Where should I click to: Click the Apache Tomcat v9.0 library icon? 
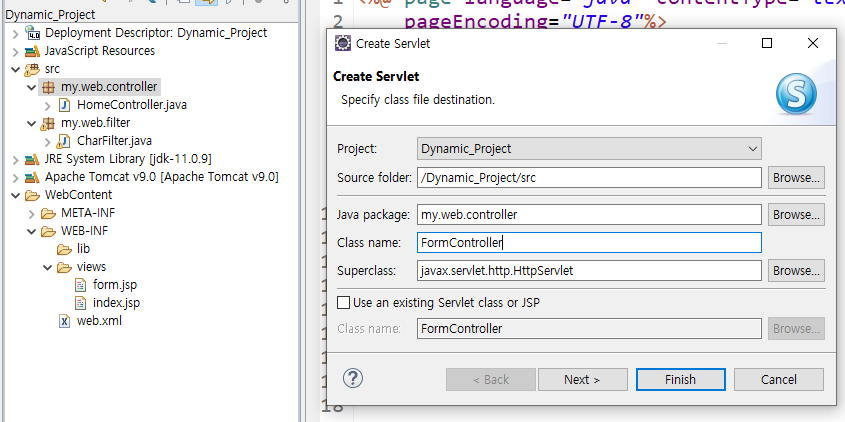[32, 177]
